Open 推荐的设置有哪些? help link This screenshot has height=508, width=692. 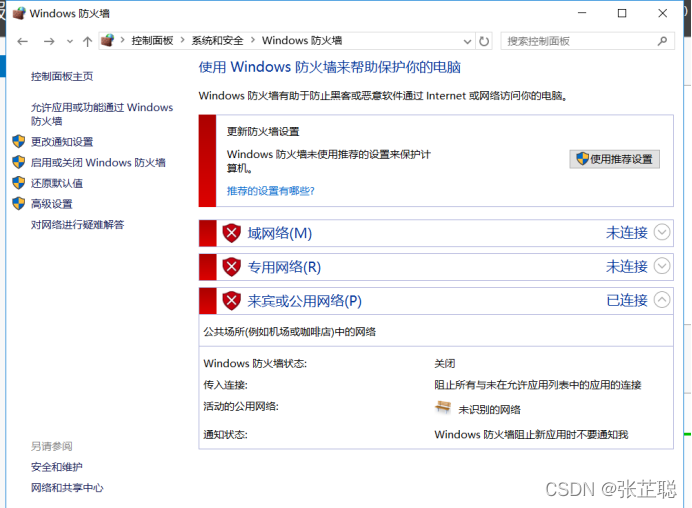pos(271,191)
